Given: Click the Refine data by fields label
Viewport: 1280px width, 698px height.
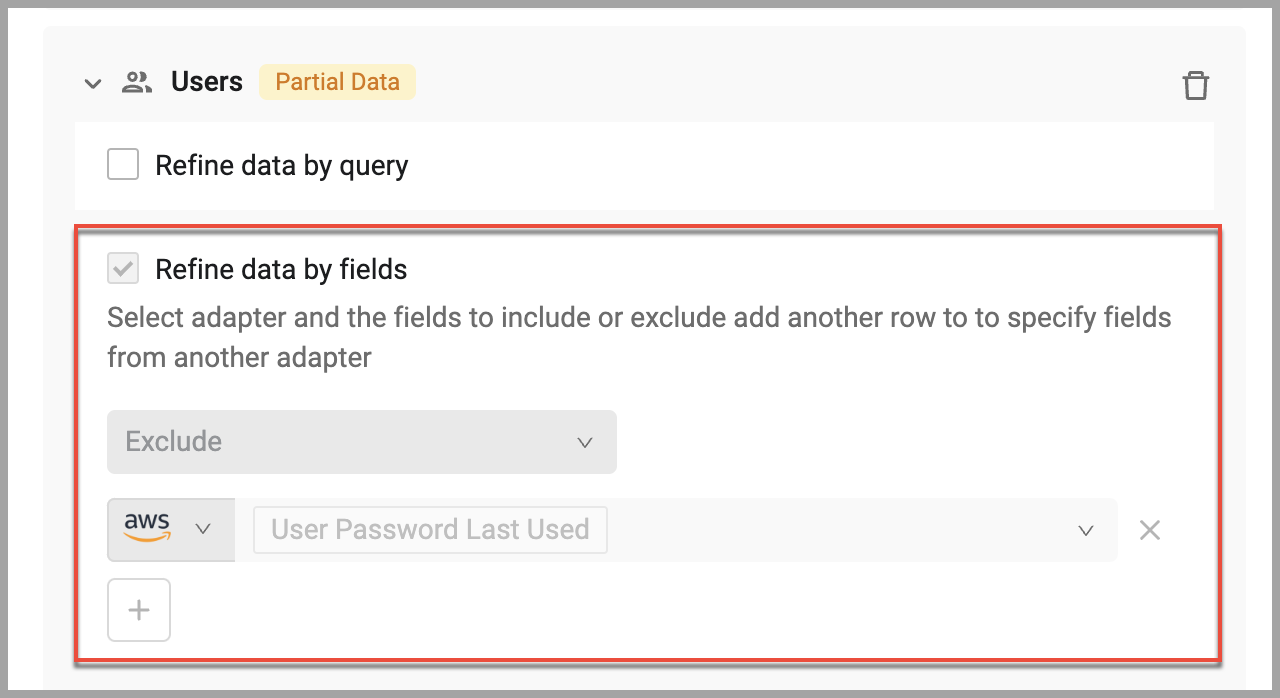Looking at the screenshot, I should (x=281, y=269).
